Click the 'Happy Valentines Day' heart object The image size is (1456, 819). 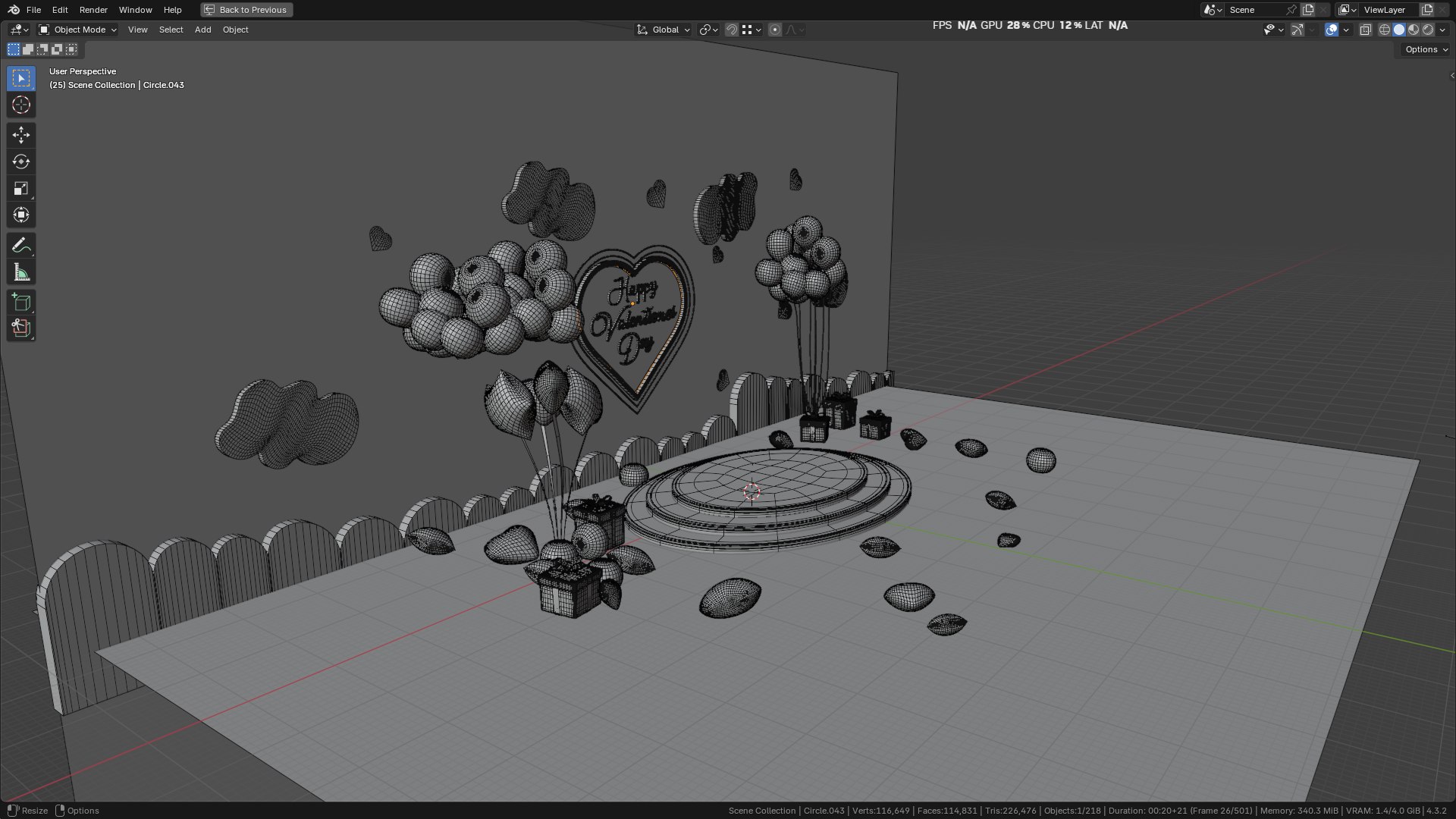(633, 326)
